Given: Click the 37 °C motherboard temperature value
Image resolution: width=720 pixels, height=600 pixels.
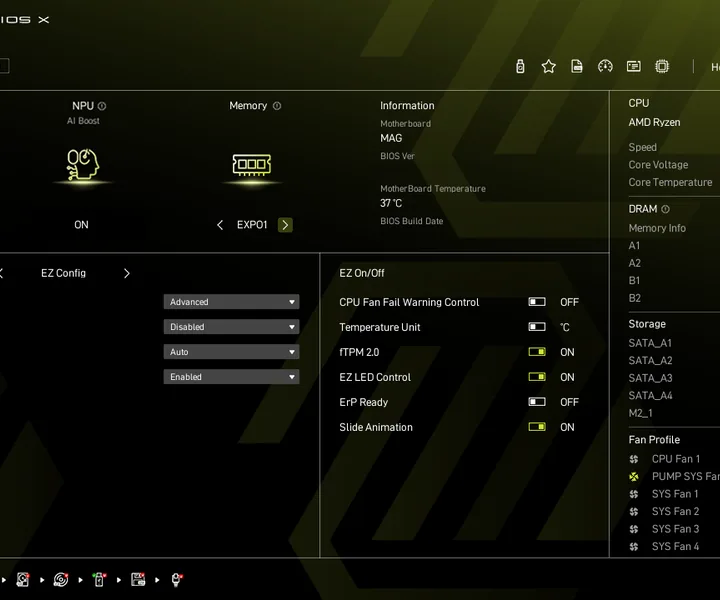Looking at the screenshot, I should pyautogui.click(x=391, y=203).
